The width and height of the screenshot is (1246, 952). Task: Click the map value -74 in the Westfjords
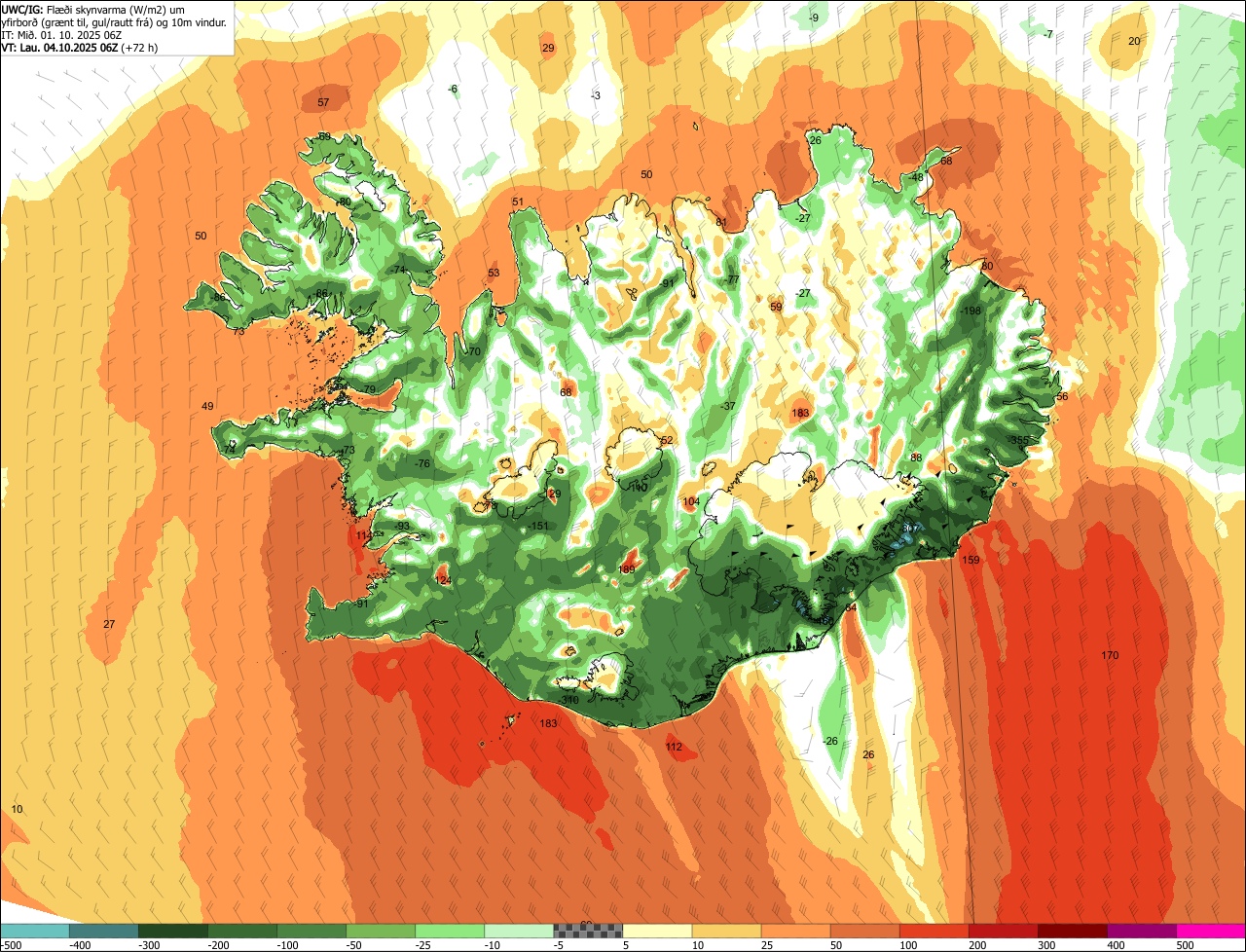[397, 270]
